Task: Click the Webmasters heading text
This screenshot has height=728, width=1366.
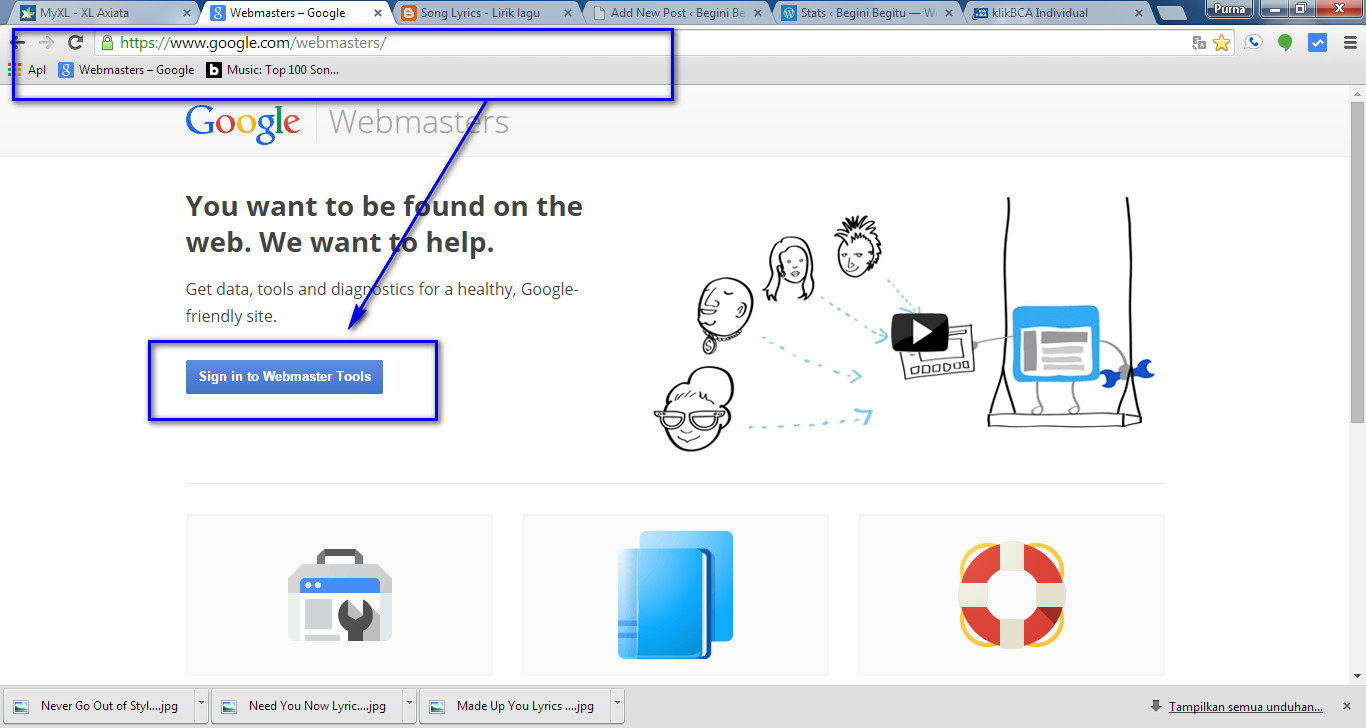Action: click(x=419, y=122)
